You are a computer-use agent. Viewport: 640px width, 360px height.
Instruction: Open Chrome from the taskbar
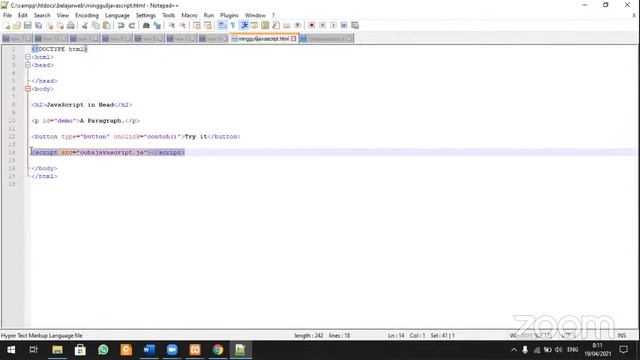[218, 350]
